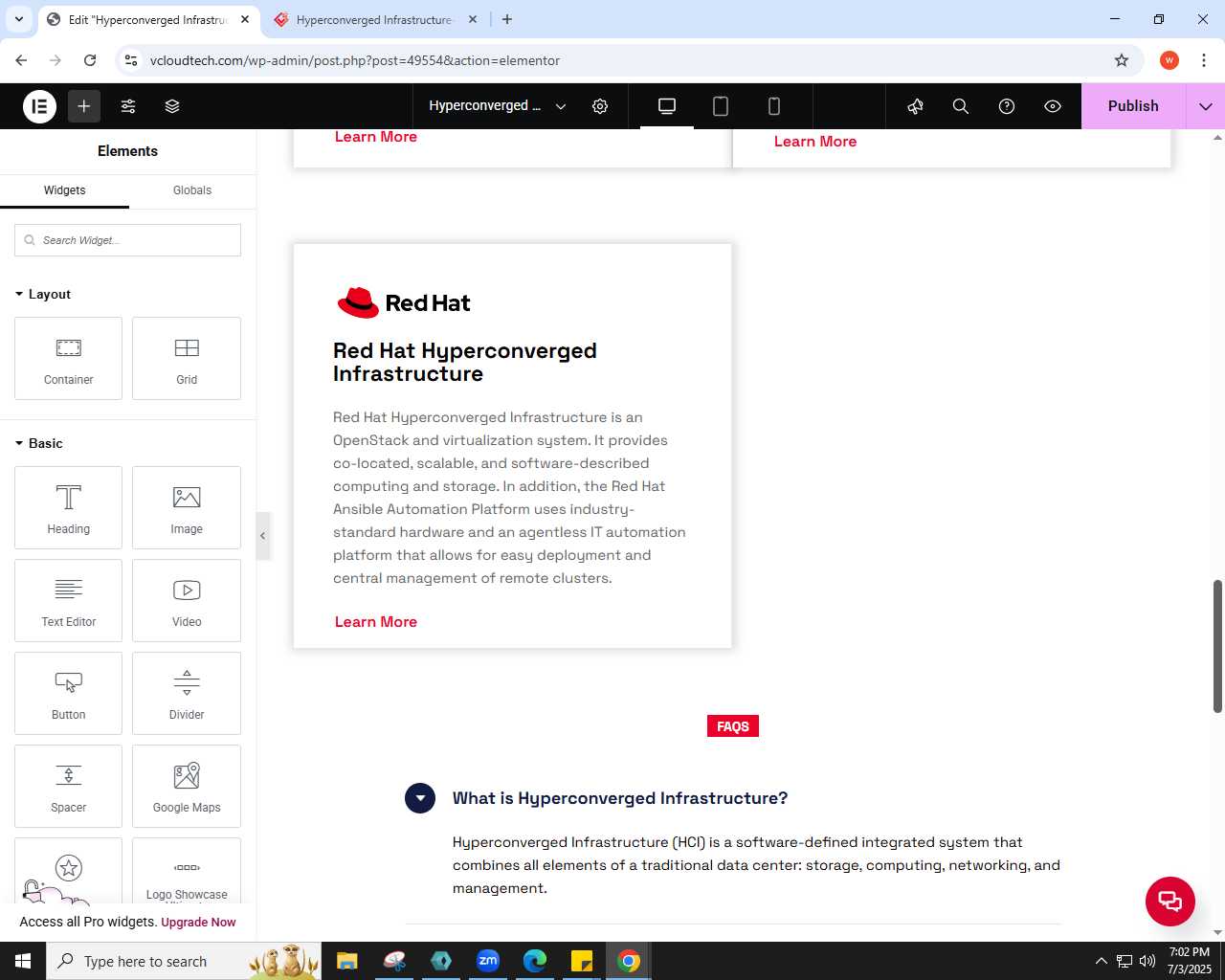Reload the current page
The height and width of the screenshot is (980, 1225).
(x=90, y=60)
